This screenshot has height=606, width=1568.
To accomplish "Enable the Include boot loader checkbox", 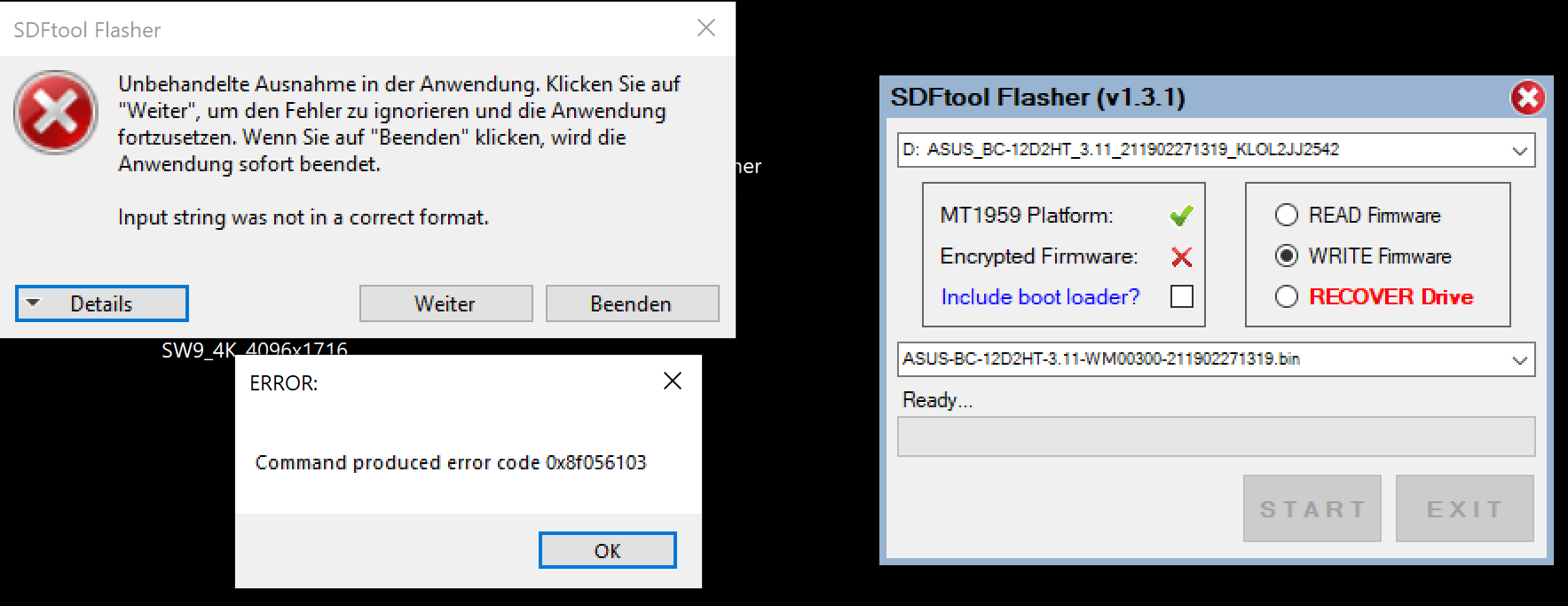I will click(x=1182, y=296).
